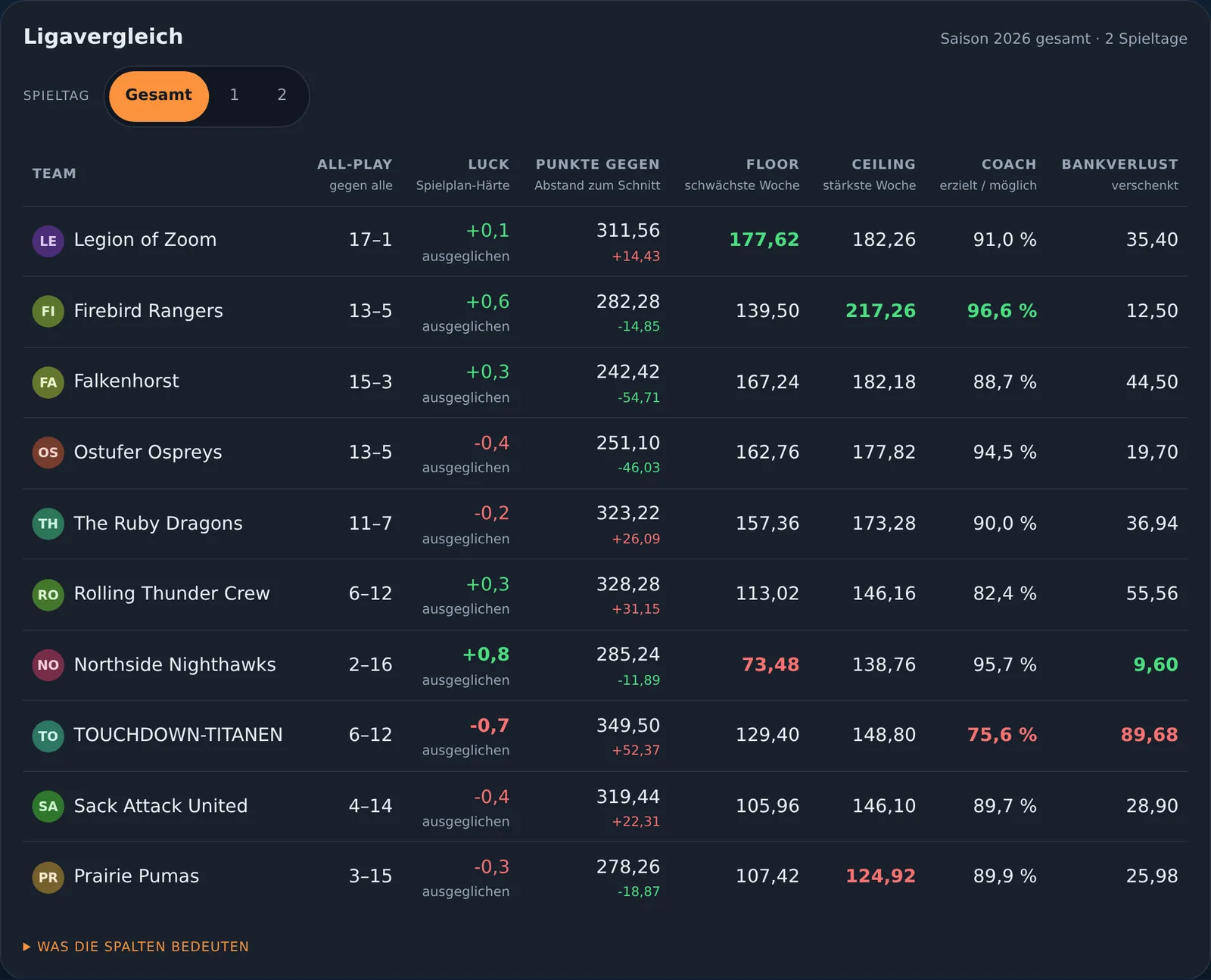This screenshot has width=1211, height=980.
Task: Click points against value 349,50
Action: coord(628,726)
